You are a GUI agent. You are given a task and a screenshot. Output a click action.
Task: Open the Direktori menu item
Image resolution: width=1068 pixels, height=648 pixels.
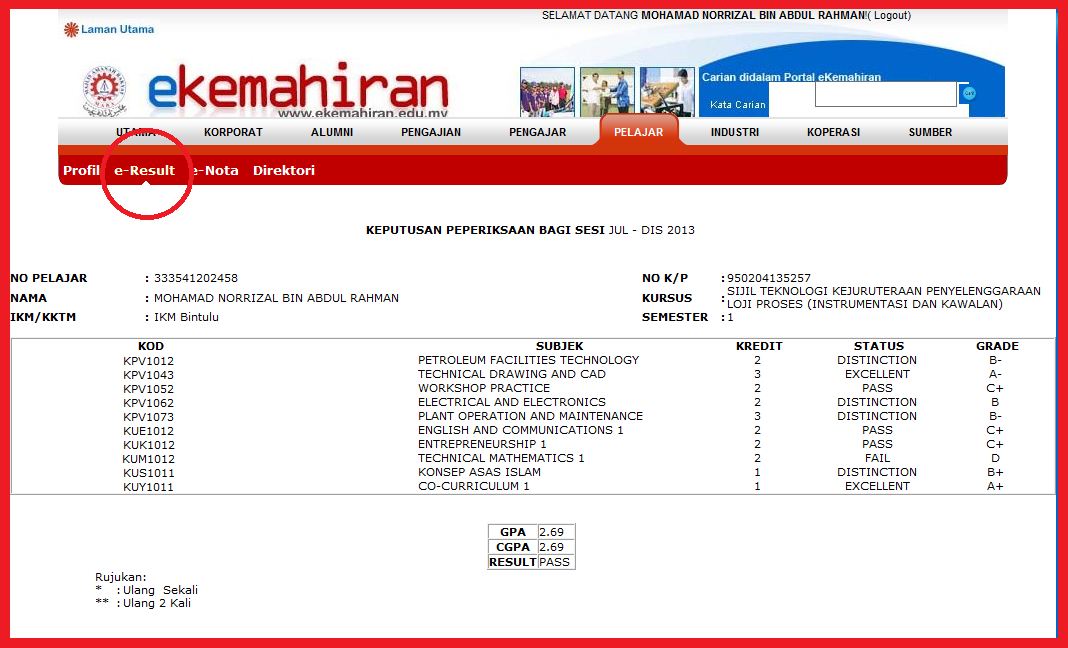pyautogui.click(x=286, y=170)
